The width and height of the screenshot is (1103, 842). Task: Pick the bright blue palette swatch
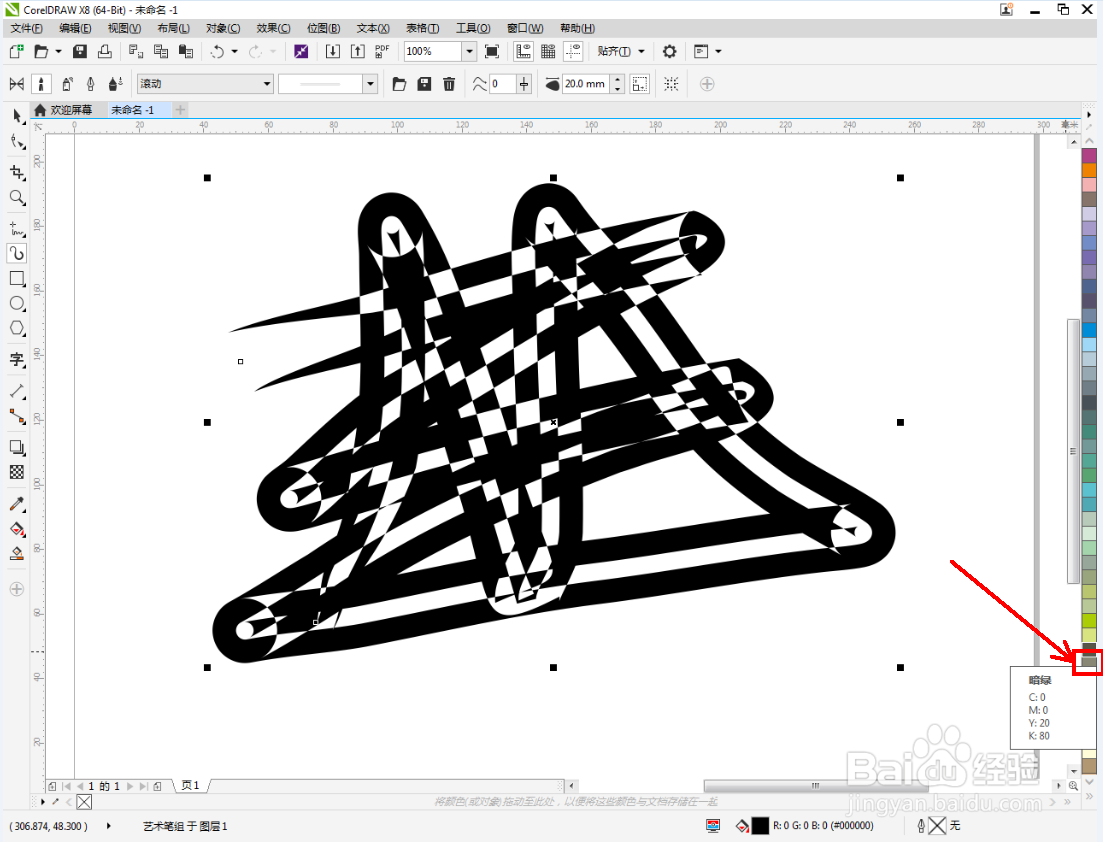point(1089,330)
